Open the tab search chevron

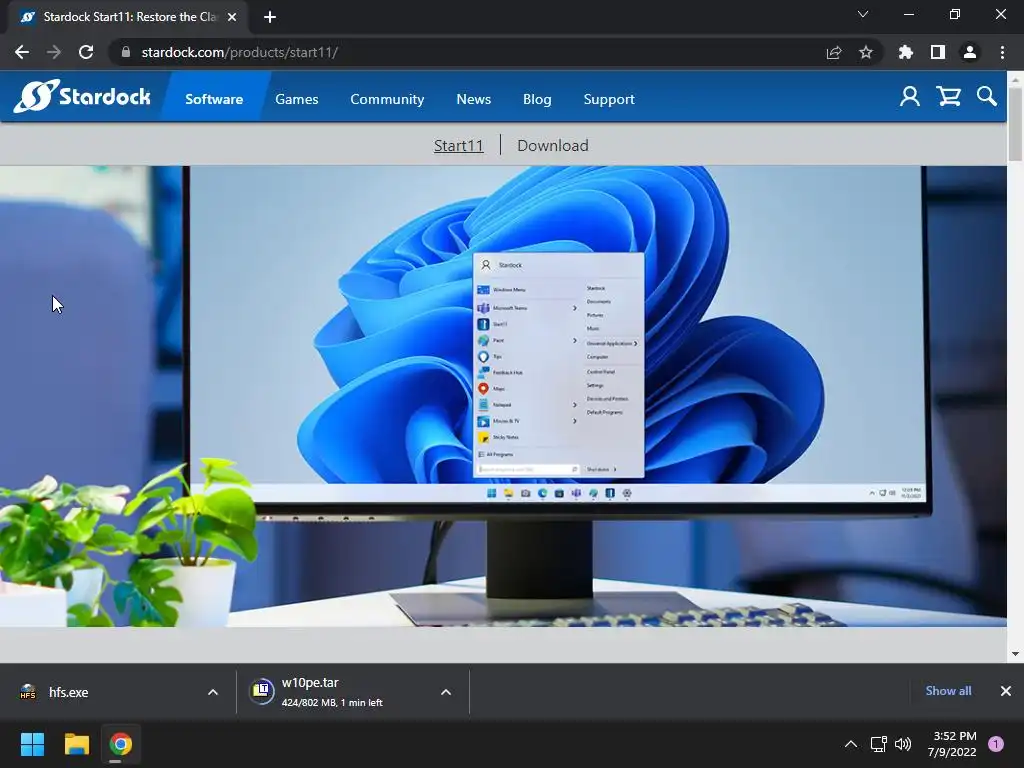(863, 14)
